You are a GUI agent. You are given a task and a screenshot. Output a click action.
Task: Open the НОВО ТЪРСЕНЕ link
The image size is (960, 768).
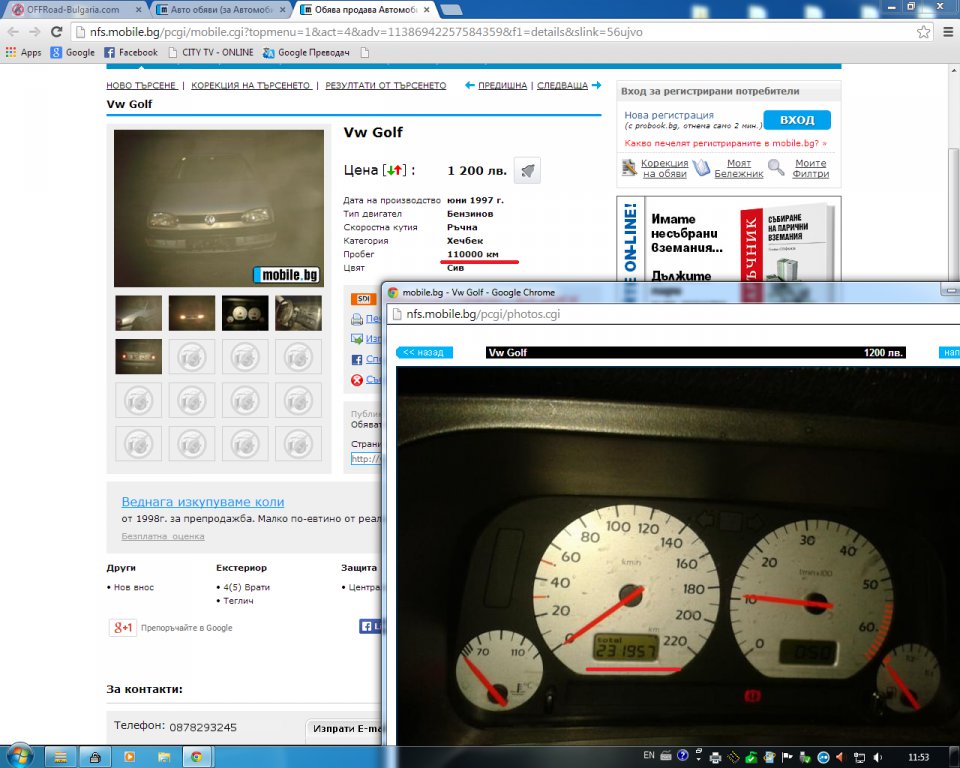(141, 86)
